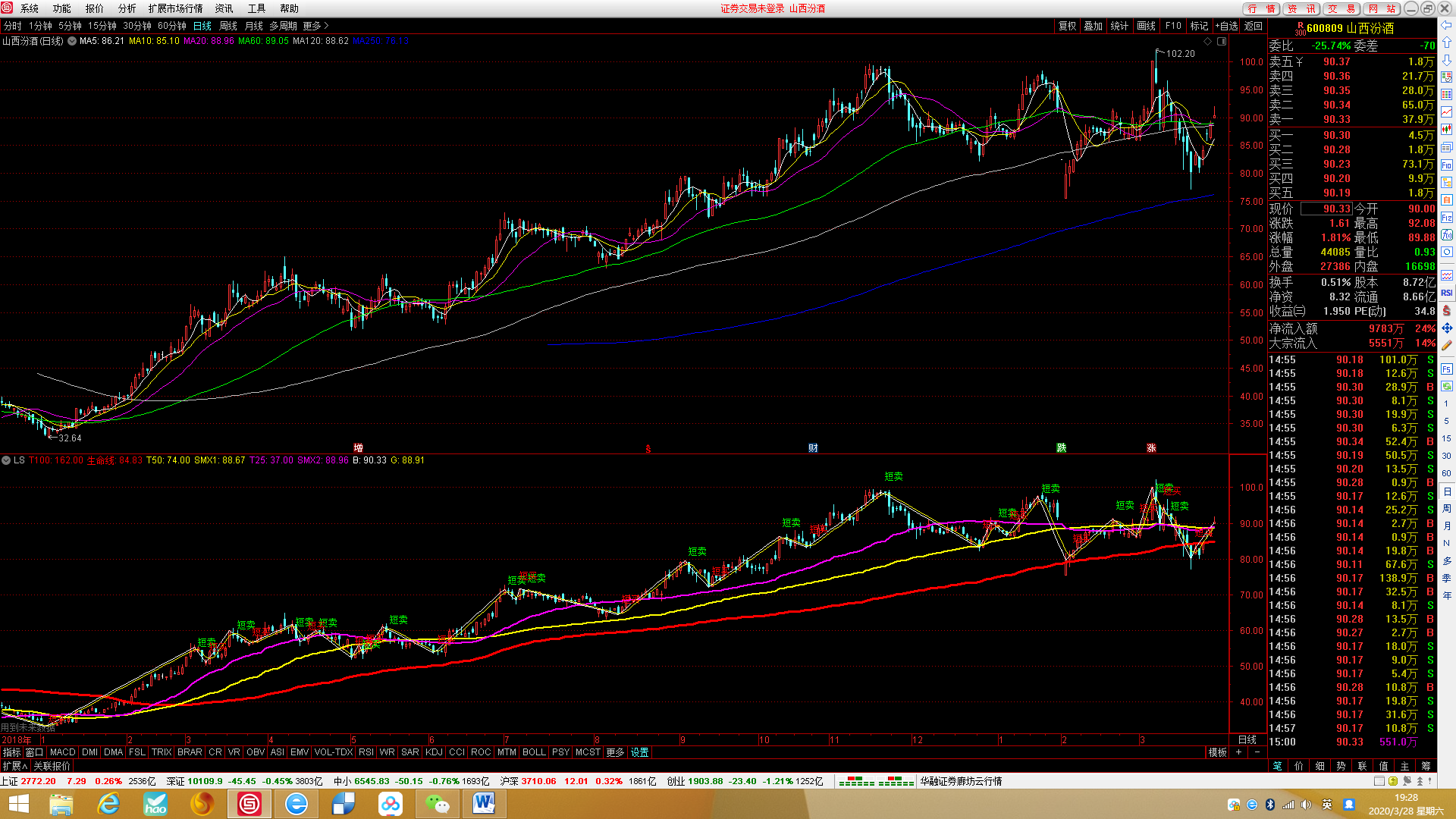The width and height of the screenshot is (1456, 819).
Task: Open the 多周期 multi-period option
Action: (283, 26)
